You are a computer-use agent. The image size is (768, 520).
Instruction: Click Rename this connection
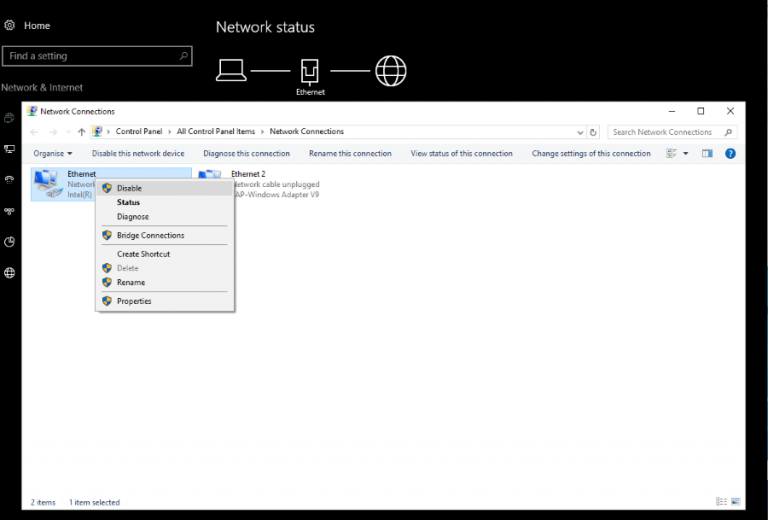(x=350, y=154)
